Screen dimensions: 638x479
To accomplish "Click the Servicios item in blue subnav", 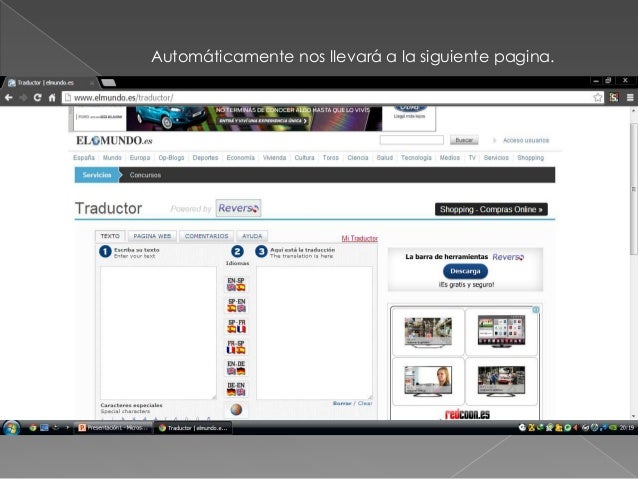I will 97,175.
